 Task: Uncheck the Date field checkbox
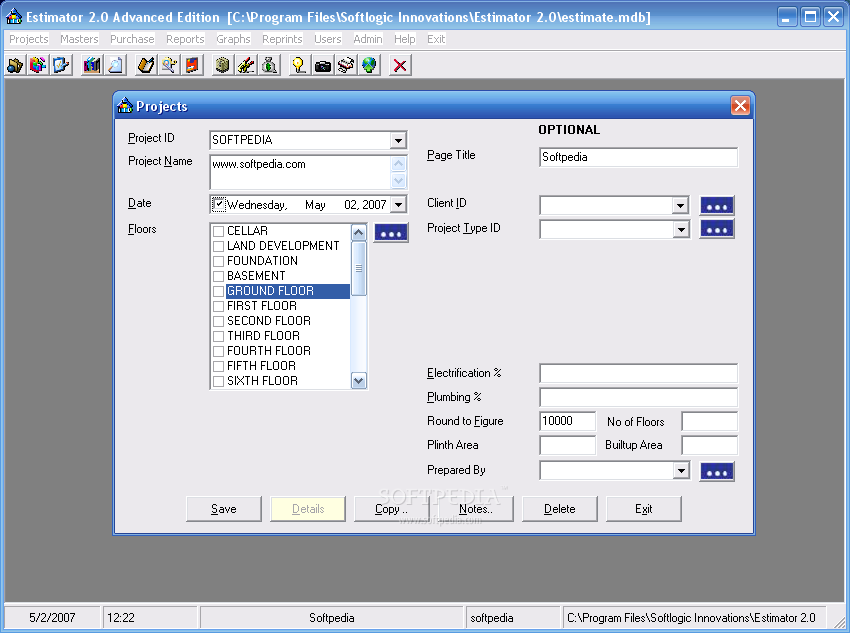(x=218, y=204)
